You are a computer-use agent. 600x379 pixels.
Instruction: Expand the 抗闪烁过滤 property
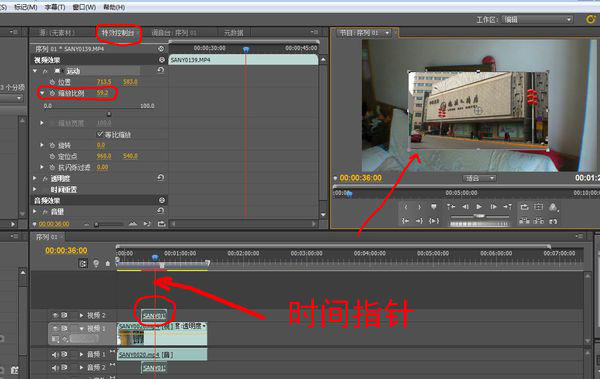coord(42,167)
